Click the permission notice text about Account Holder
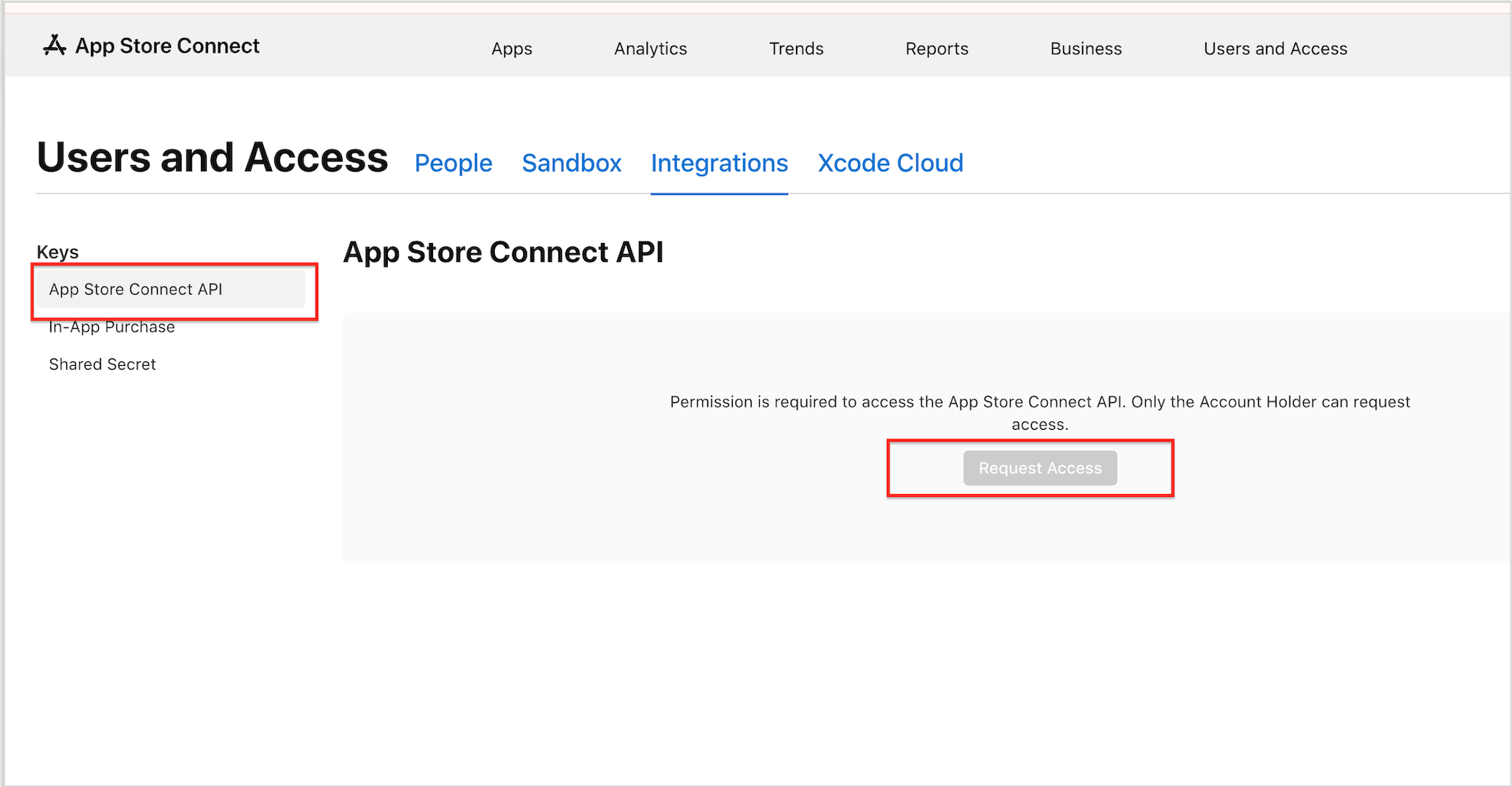The width and height of the screenshot is (1512, 787). click(1039, 412)
